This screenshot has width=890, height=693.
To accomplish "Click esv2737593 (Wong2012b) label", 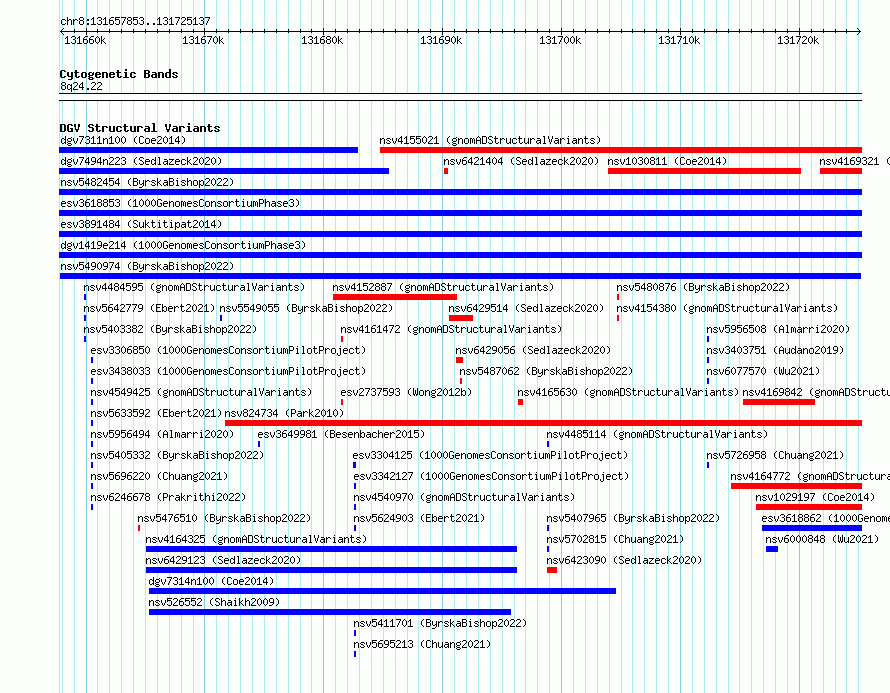I will [x=406, y=392].
